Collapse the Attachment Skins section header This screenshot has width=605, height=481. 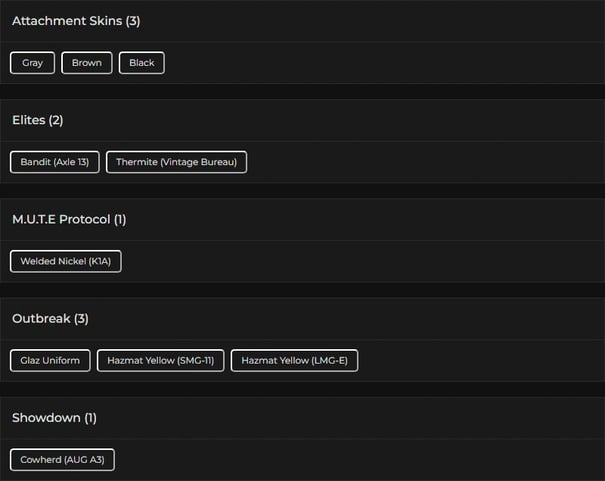click(x=68, y=21)
